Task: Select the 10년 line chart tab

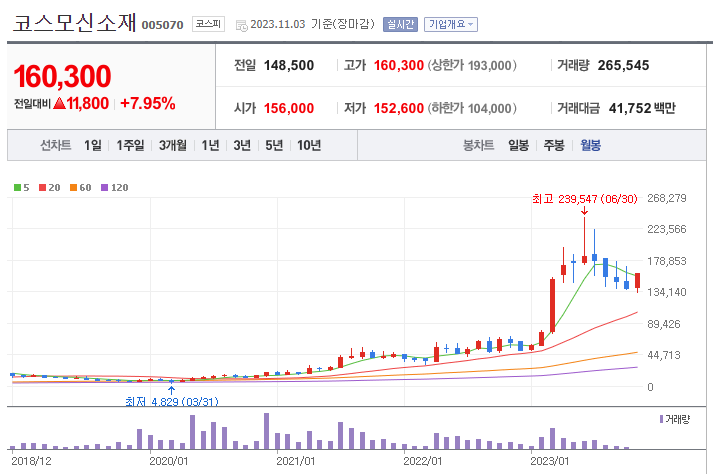Action: point(309,146)
